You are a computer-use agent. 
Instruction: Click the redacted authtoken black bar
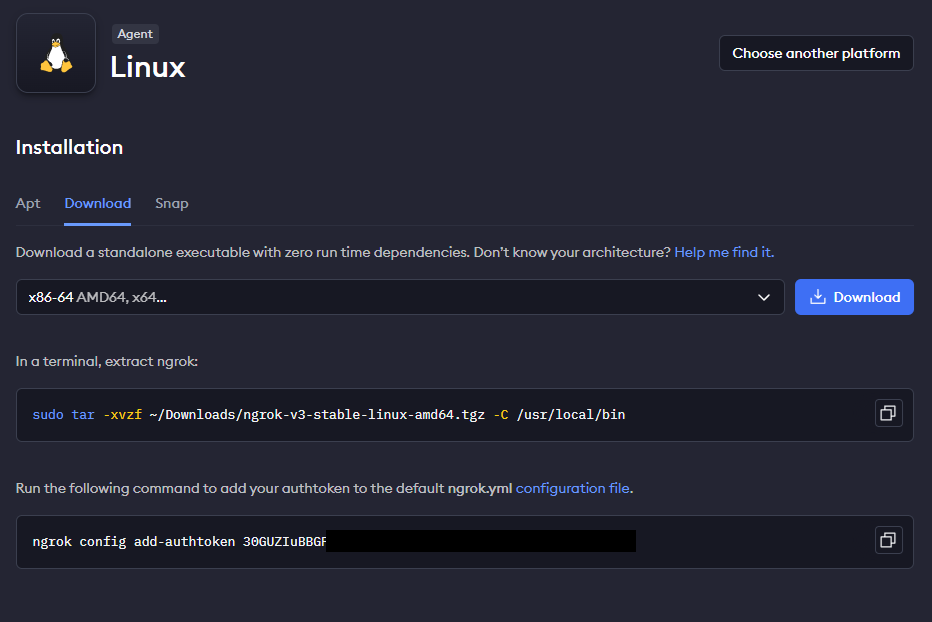[x=480, y=541]
